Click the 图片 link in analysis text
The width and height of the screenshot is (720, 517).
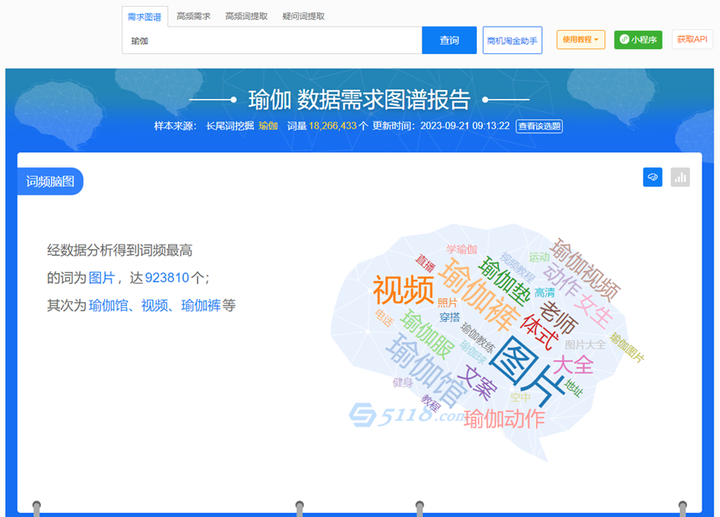click(x=101, y=278)
